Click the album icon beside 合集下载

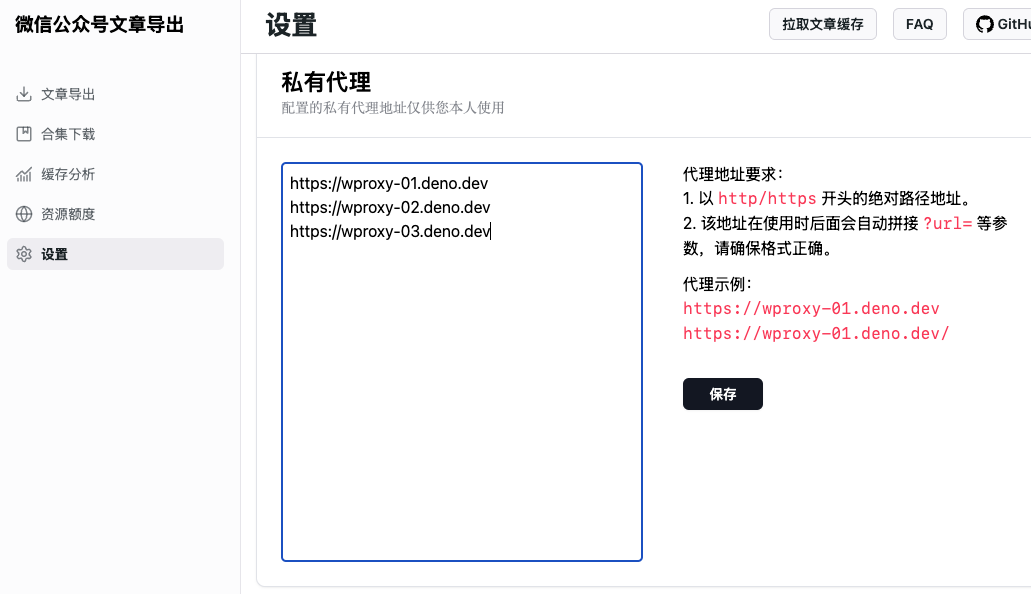point(24,134)
